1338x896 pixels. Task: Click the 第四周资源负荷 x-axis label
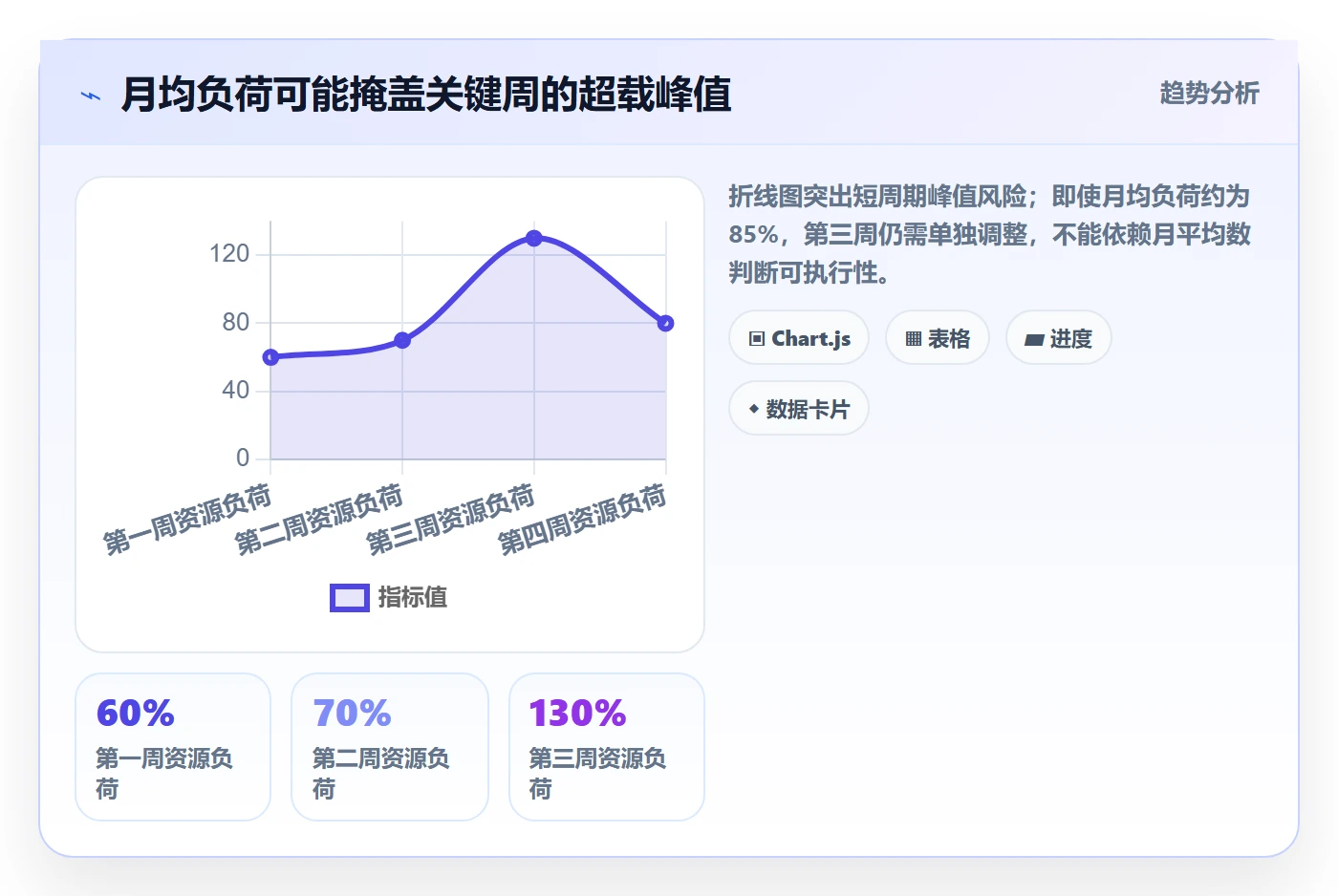[x=582, y=520]
